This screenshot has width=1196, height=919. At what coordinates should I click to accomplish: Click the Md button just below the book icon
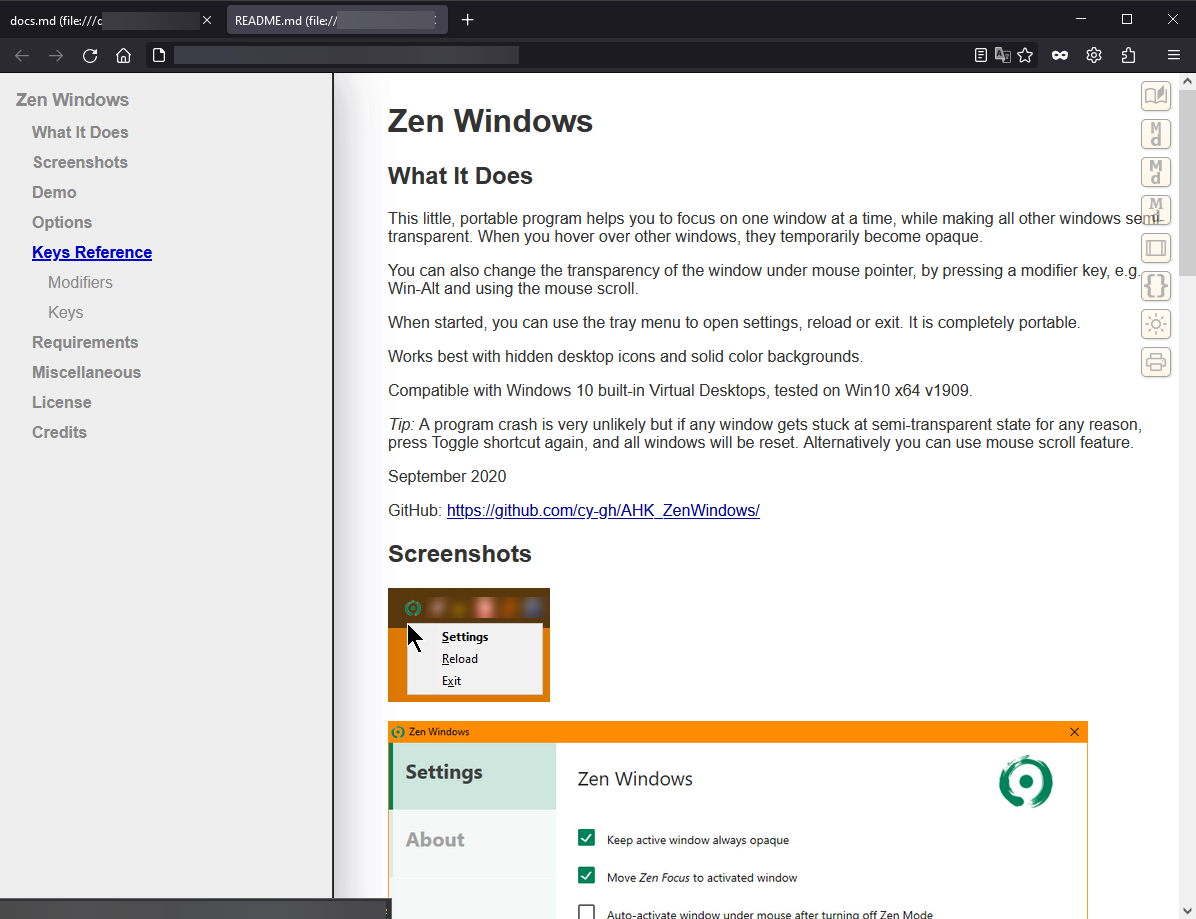pos(1156,134)
